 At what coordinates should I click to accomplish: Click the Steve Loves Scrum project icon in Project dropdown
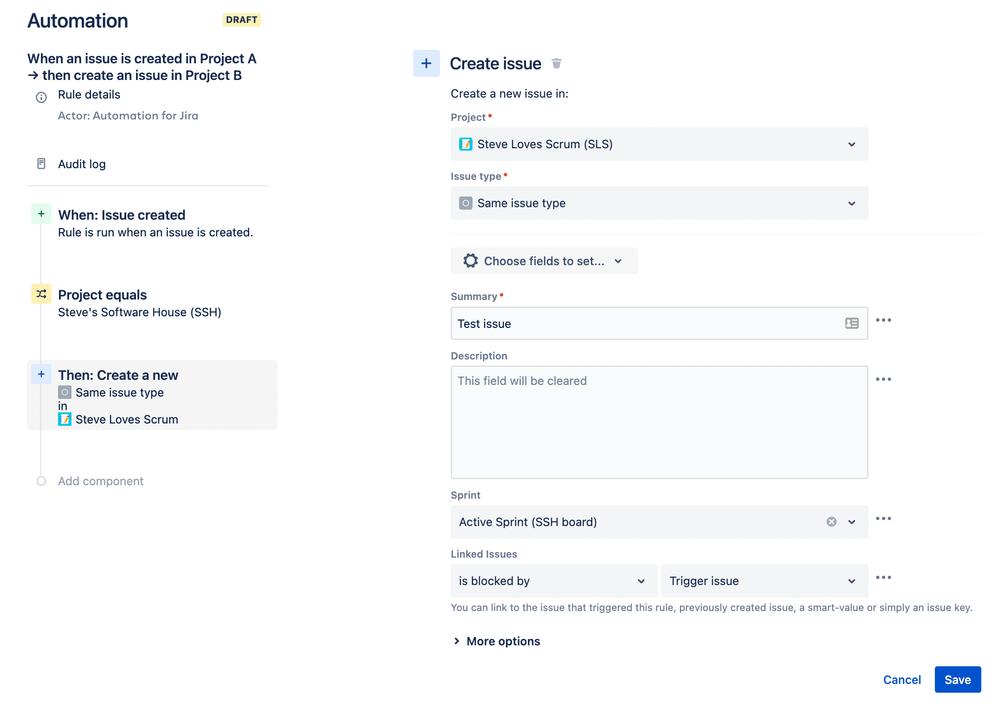point(466,144)
